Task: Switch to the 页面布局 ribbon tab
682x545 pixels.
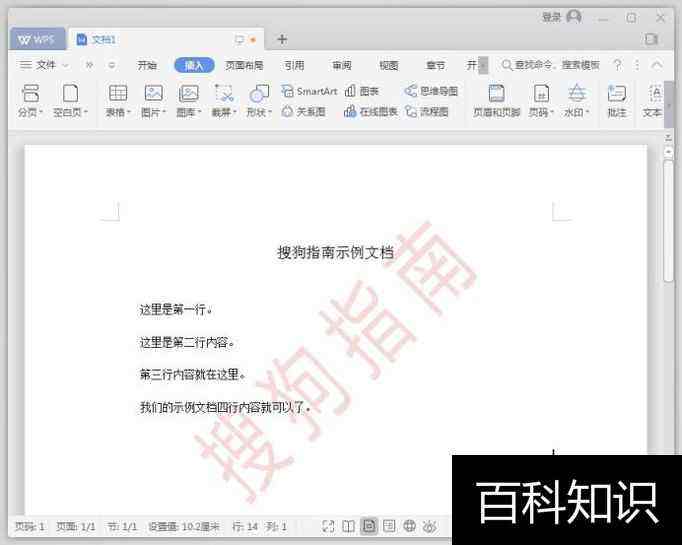Action: point(244,65)
